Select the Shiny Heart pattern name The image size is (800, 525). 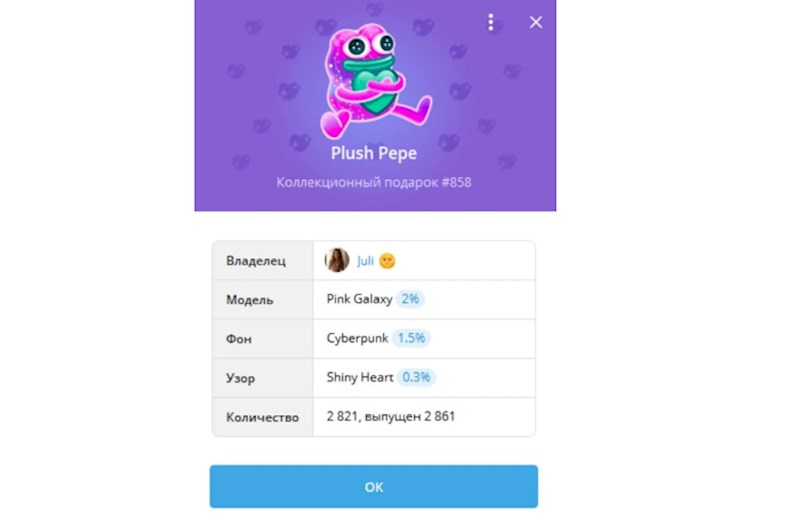360,378
